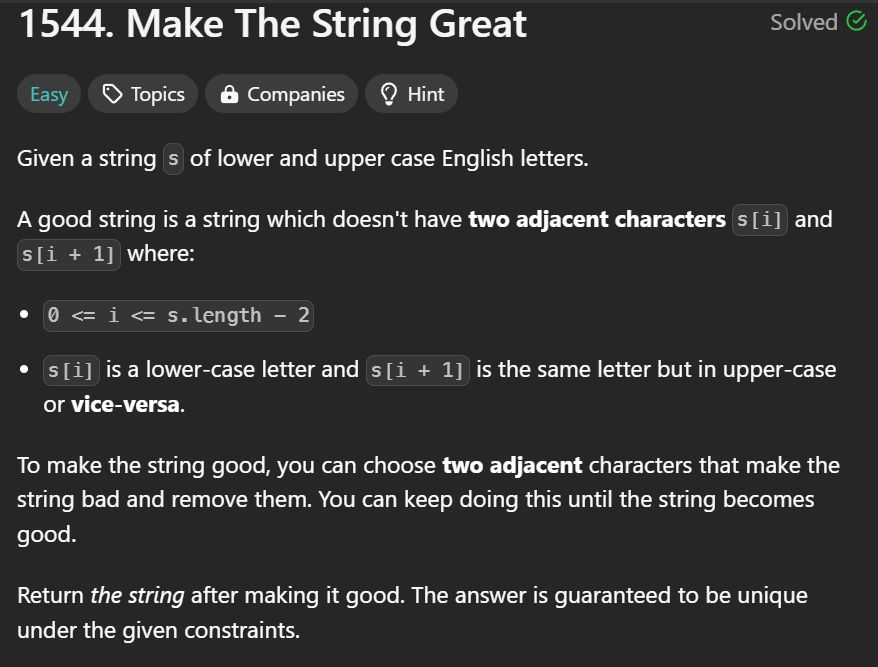Click the Solved status text
Image resolution: width=878 pixels, height=667 pixels.
click(x=804, y=22)
